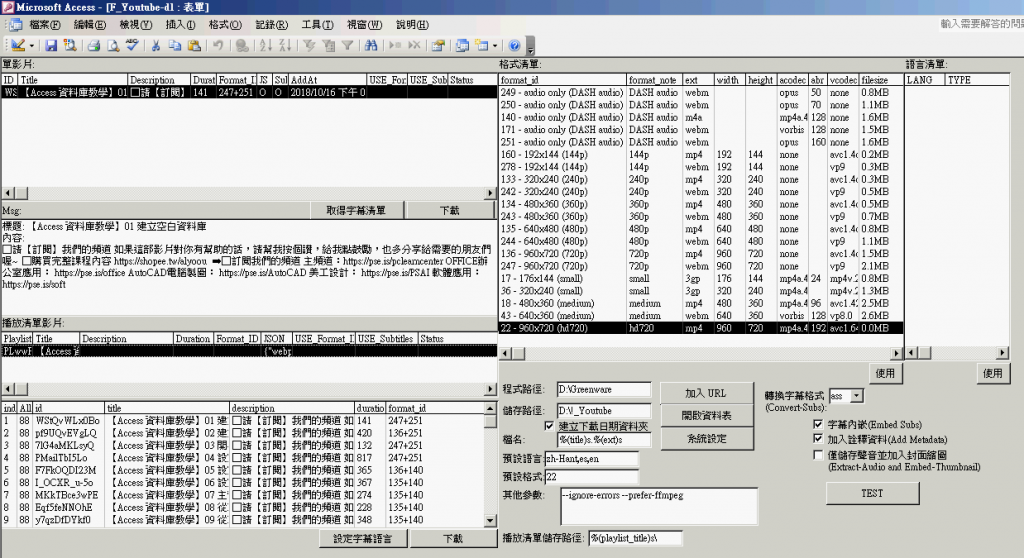
Task: Click the Delete Record toolbar icon
Action: pos(414,46)
